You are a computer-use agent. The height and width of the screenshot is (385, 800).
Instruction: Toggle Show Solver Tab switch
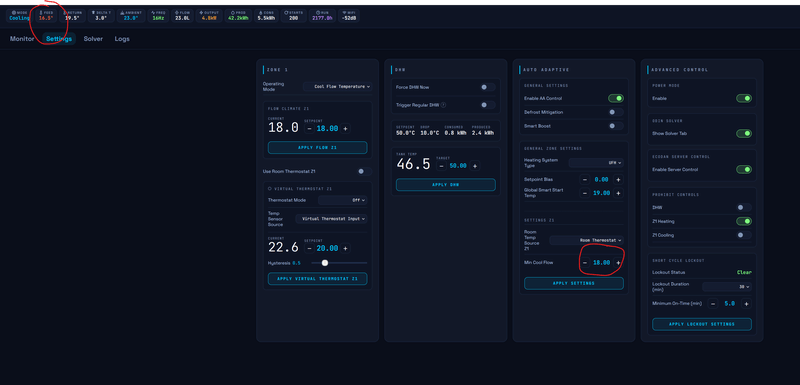744,134
